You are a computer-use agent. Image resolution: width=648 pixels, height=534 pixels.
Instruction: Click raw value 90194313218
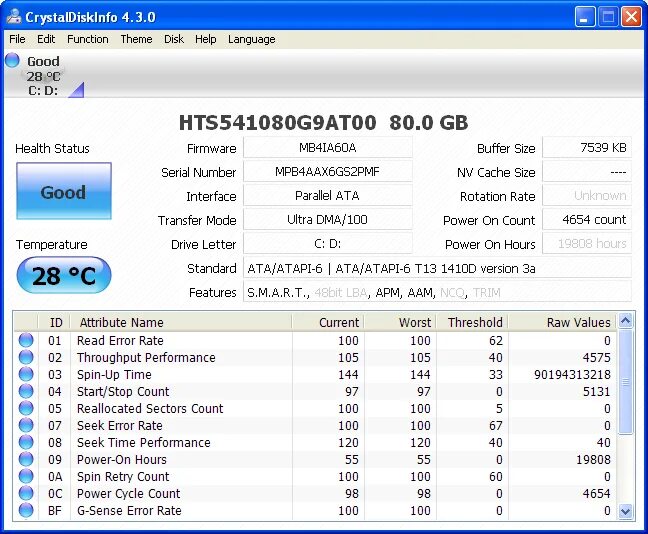tap(572, 374)
